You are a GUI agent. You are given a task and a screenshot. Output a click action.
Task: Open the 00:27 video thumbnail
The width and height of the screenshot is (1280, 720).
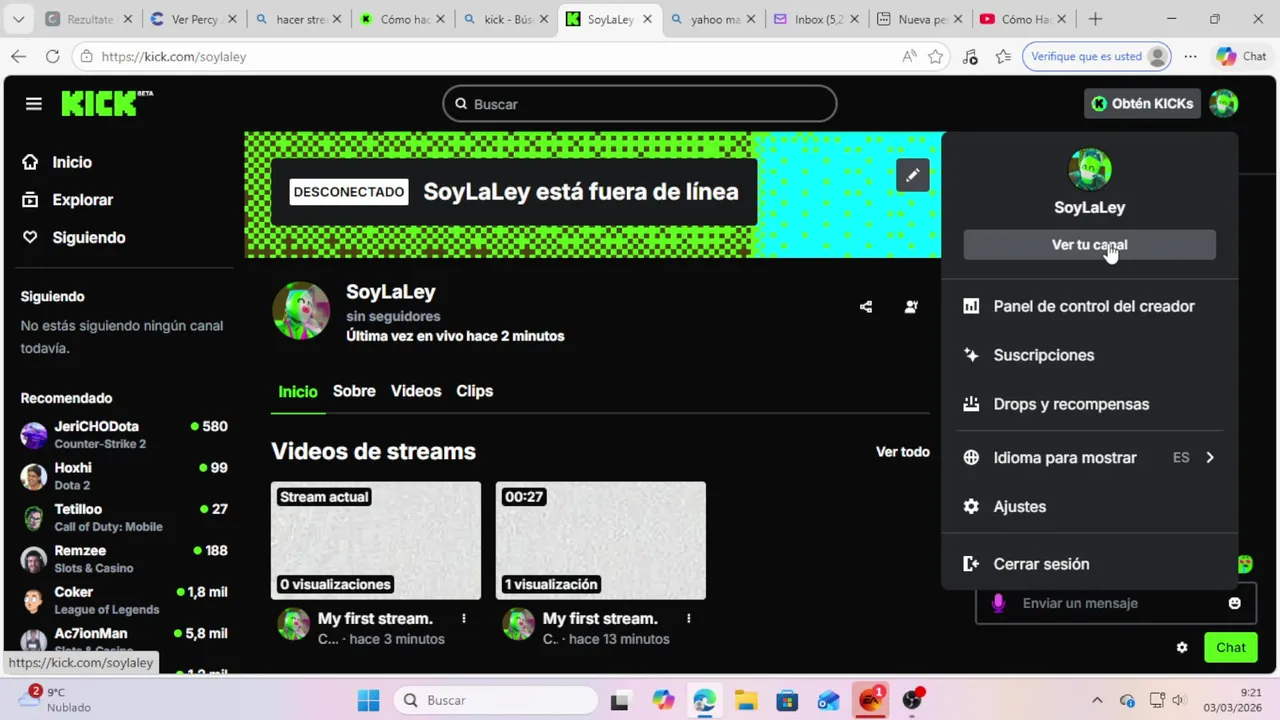pyautogui.click(x=601, y=541)
